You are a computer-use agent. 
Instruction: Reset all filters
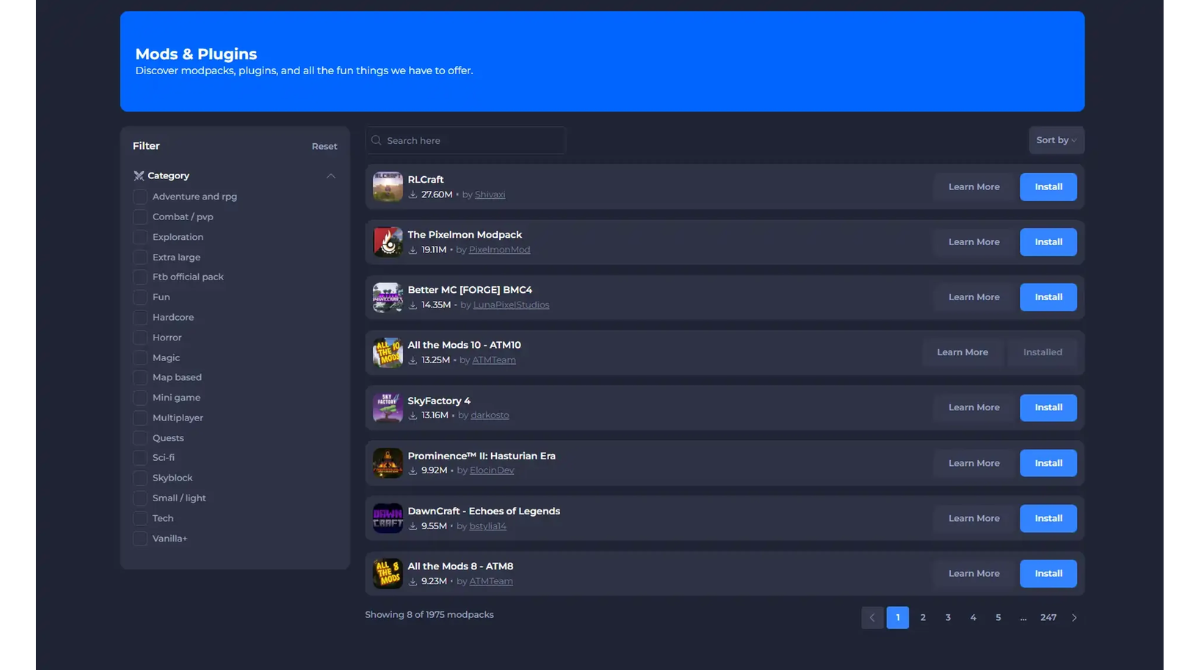point(324,146)
